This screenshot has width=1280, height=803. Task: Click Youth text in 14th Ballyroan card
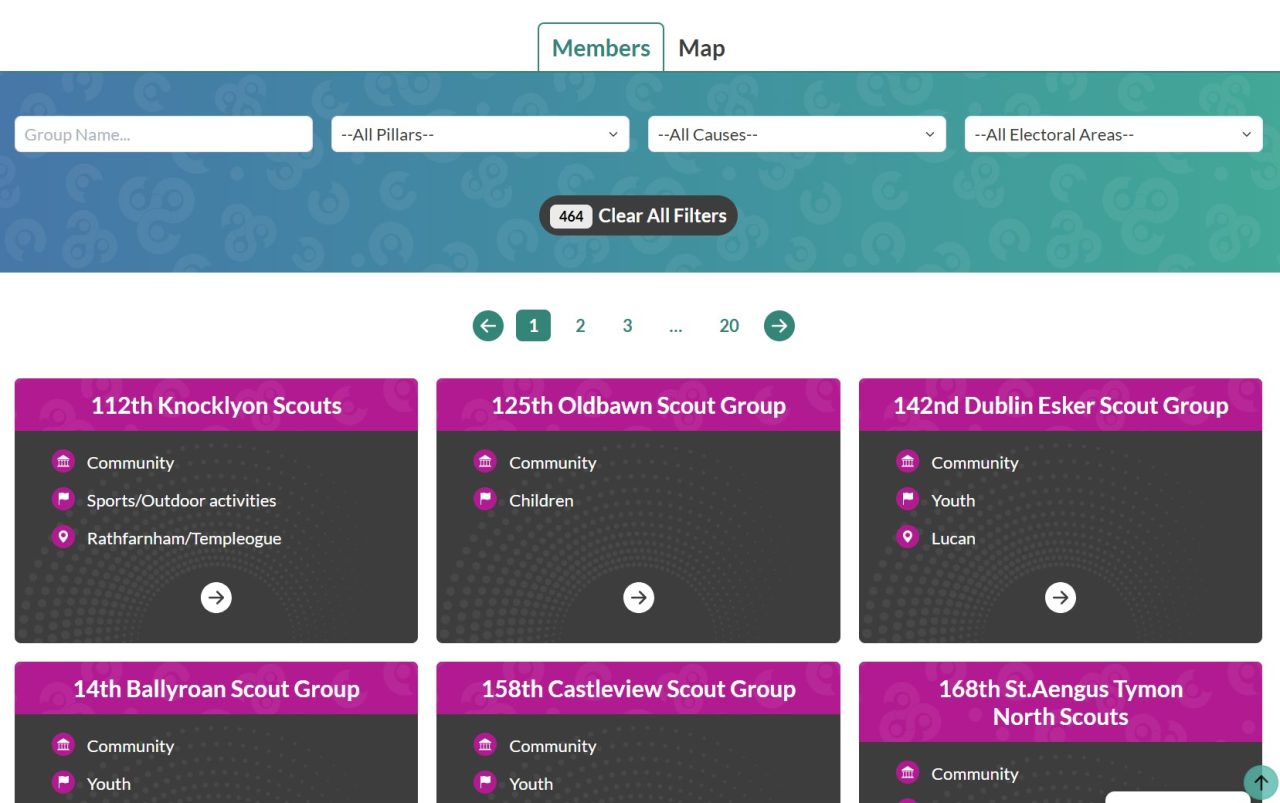108,784
